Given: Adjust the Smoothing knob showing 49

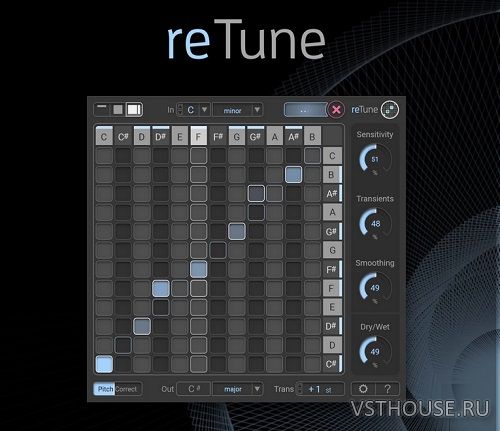Looking at the screenshot, I should (375, 287).
